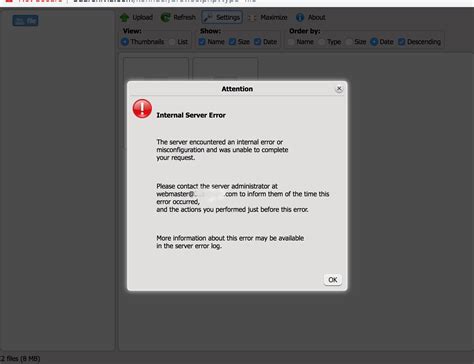Order by Type radio button
Viewport: 474px width, 364px height.
coord(322,42)
